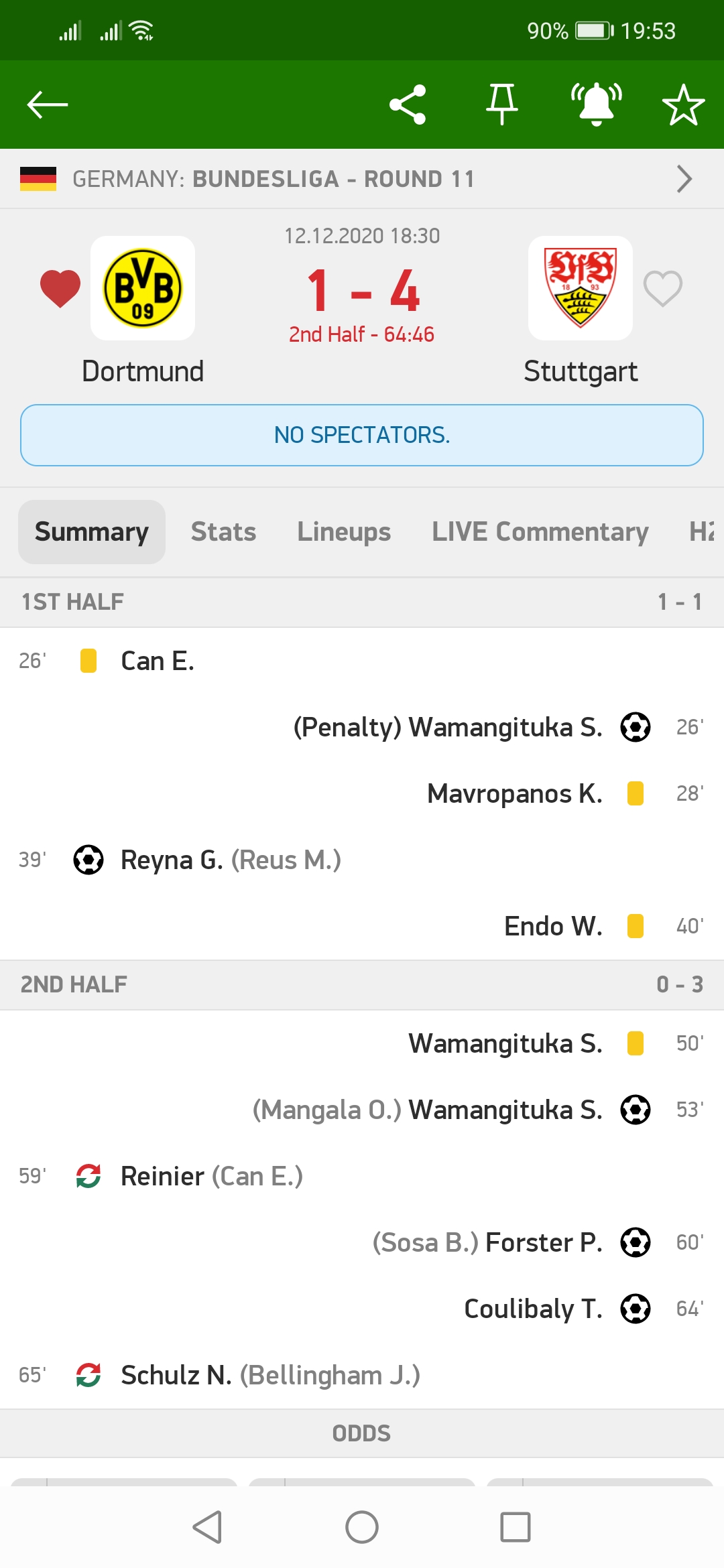Open the Lineups tab
The width and height of the screenshot is (724, 1568).
(344, 532)
